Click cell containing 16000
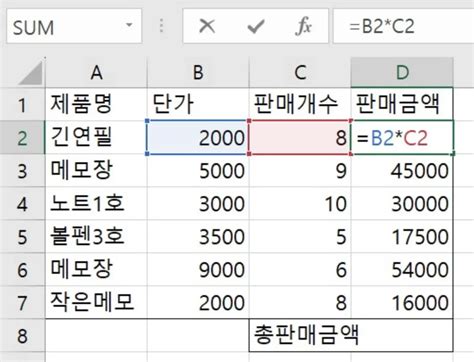The width and height of the screenshot is (474, 362). (402, 302)
